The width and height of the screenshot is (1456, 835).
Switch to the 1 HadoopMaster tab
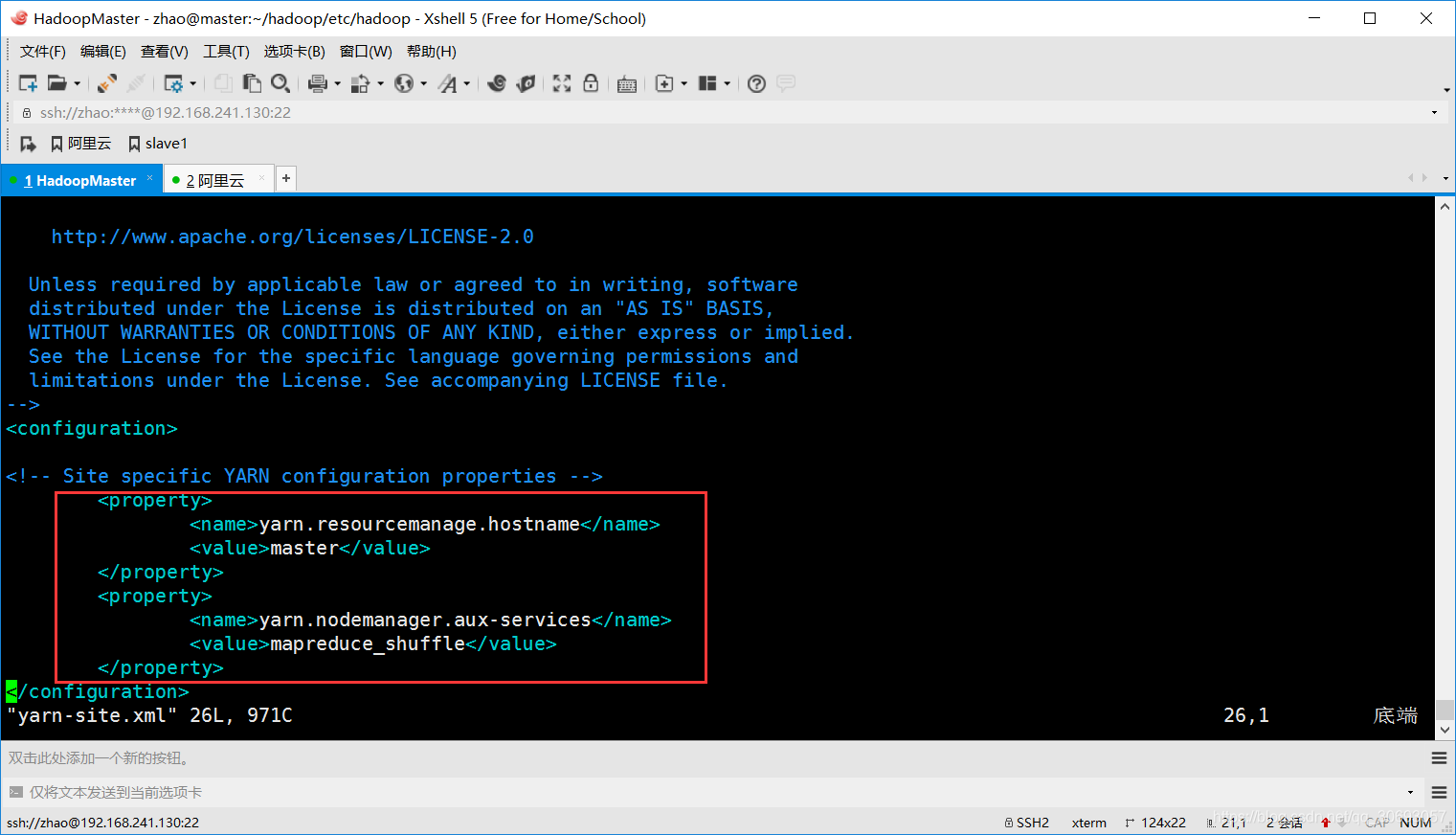tap(80, 180)
